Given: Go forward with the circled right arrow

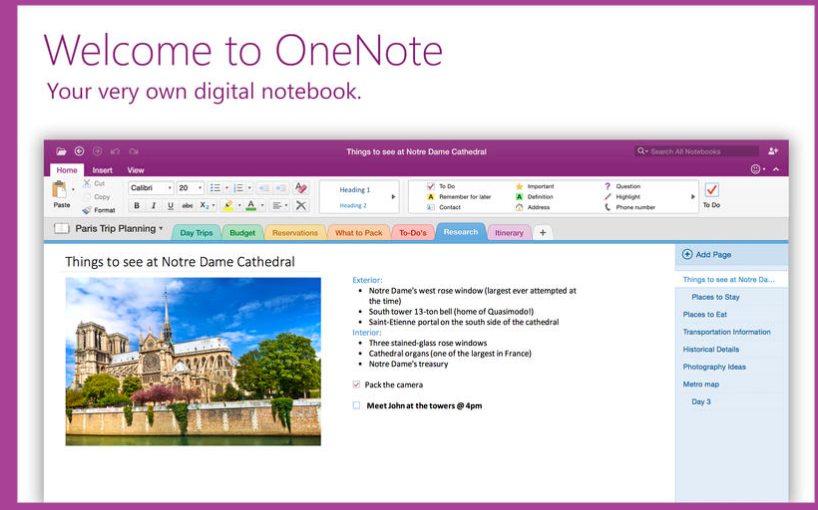Looking at the screenshot, I should point(98,151).
